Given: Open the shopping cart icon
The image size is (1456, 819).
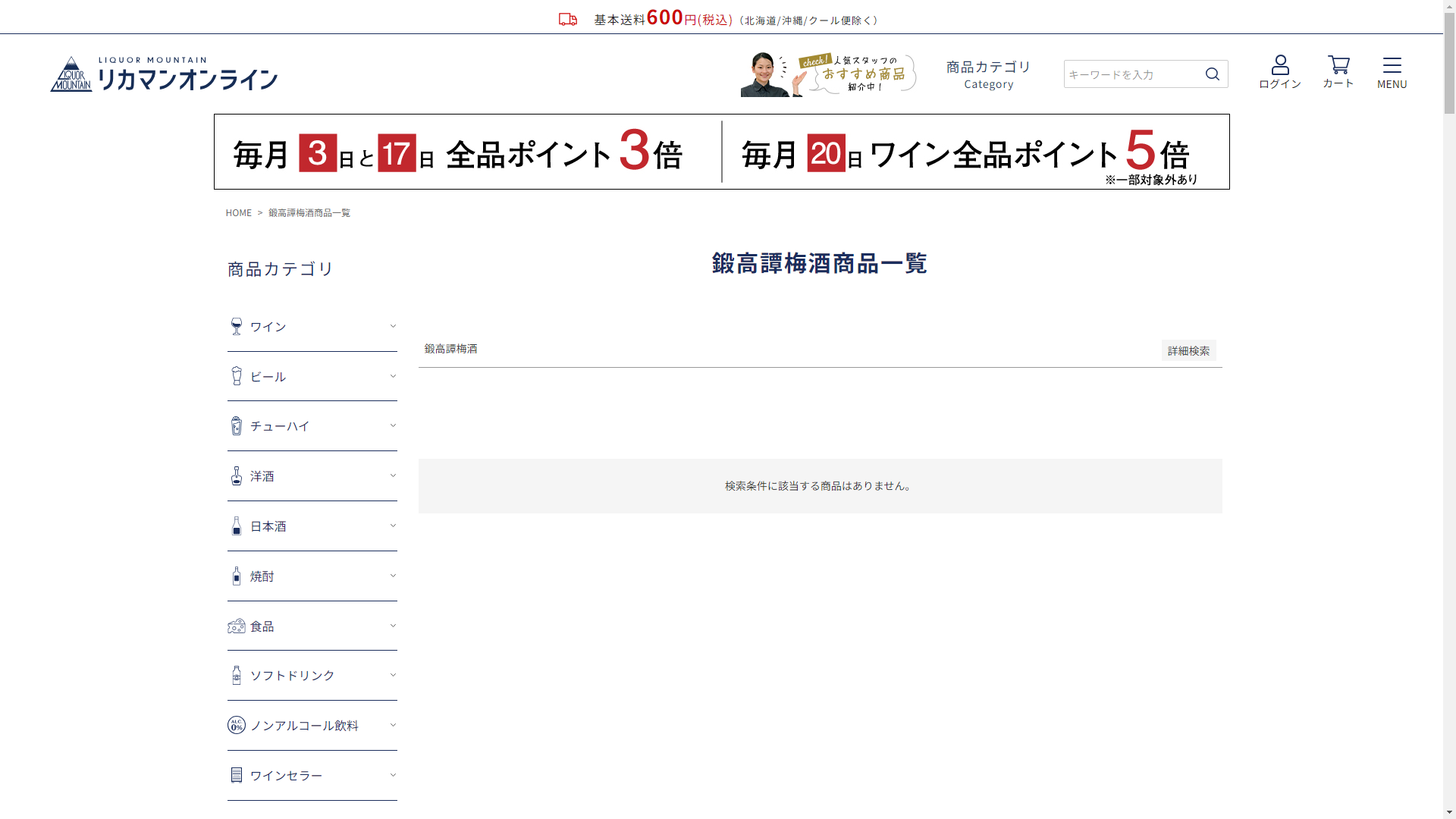Looking at the screenshot, I should click(x=1338, y=64).
